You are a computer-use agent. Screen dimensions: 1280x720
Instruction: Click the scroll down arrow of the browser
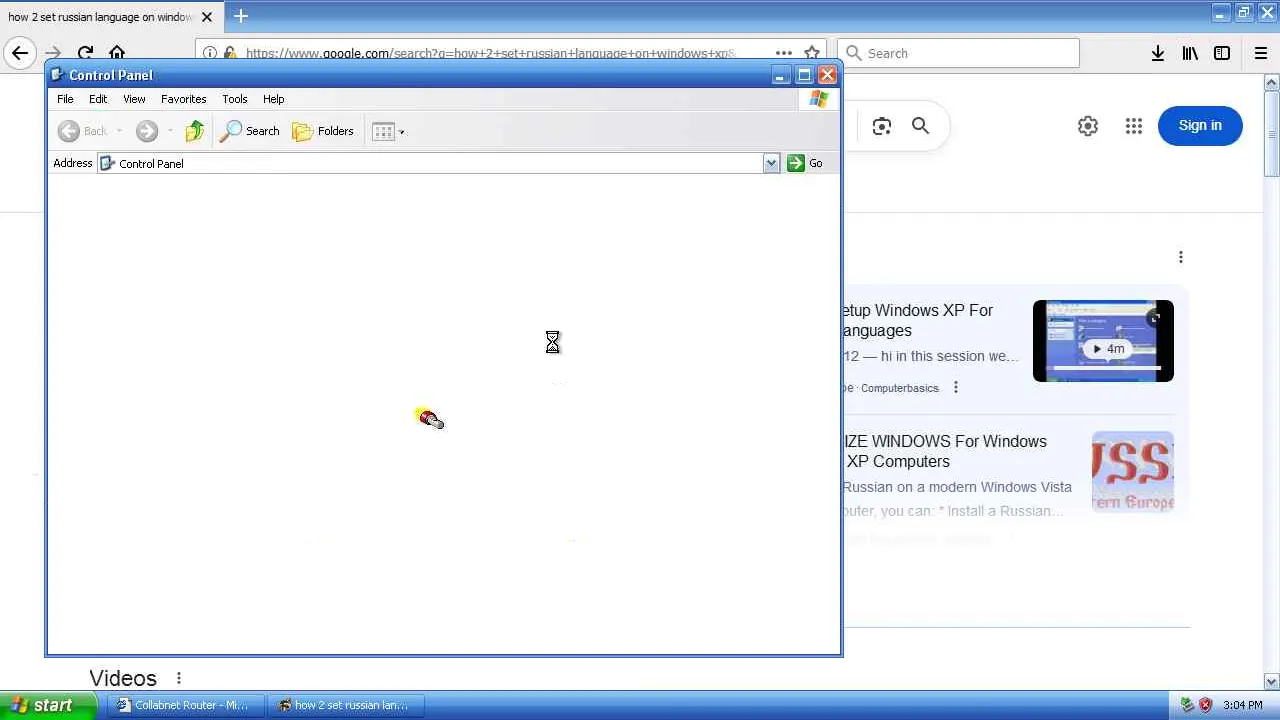coord(1272,682)
